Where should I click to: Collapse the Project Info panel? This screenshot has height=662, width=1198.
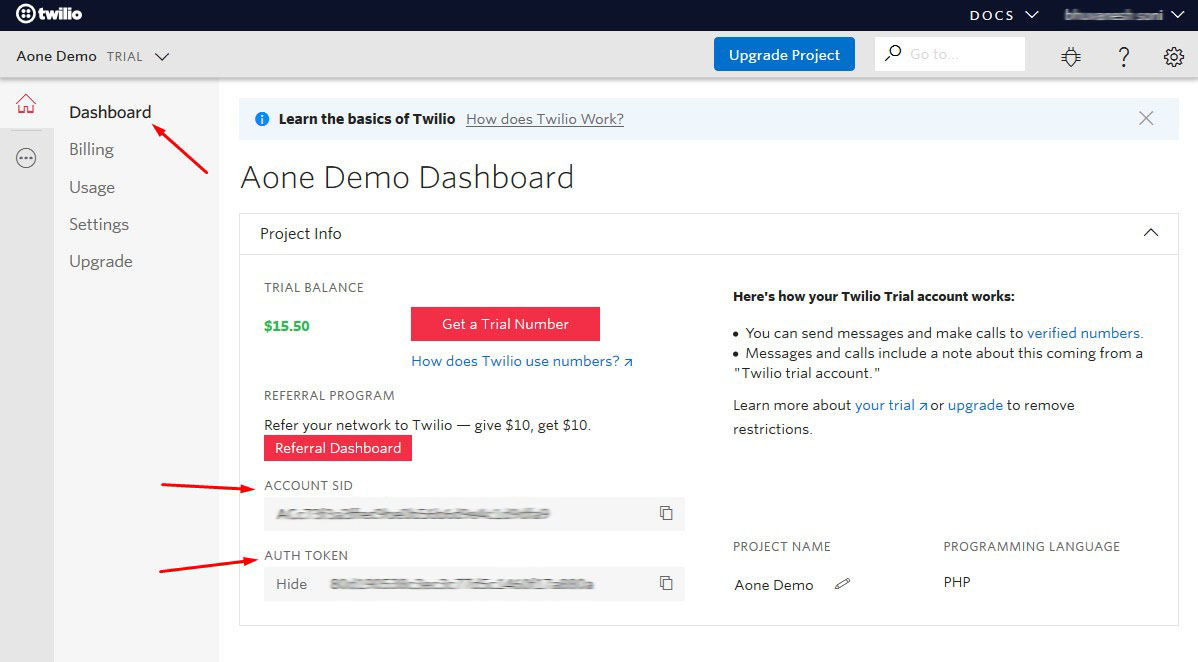coord(1151,232)
